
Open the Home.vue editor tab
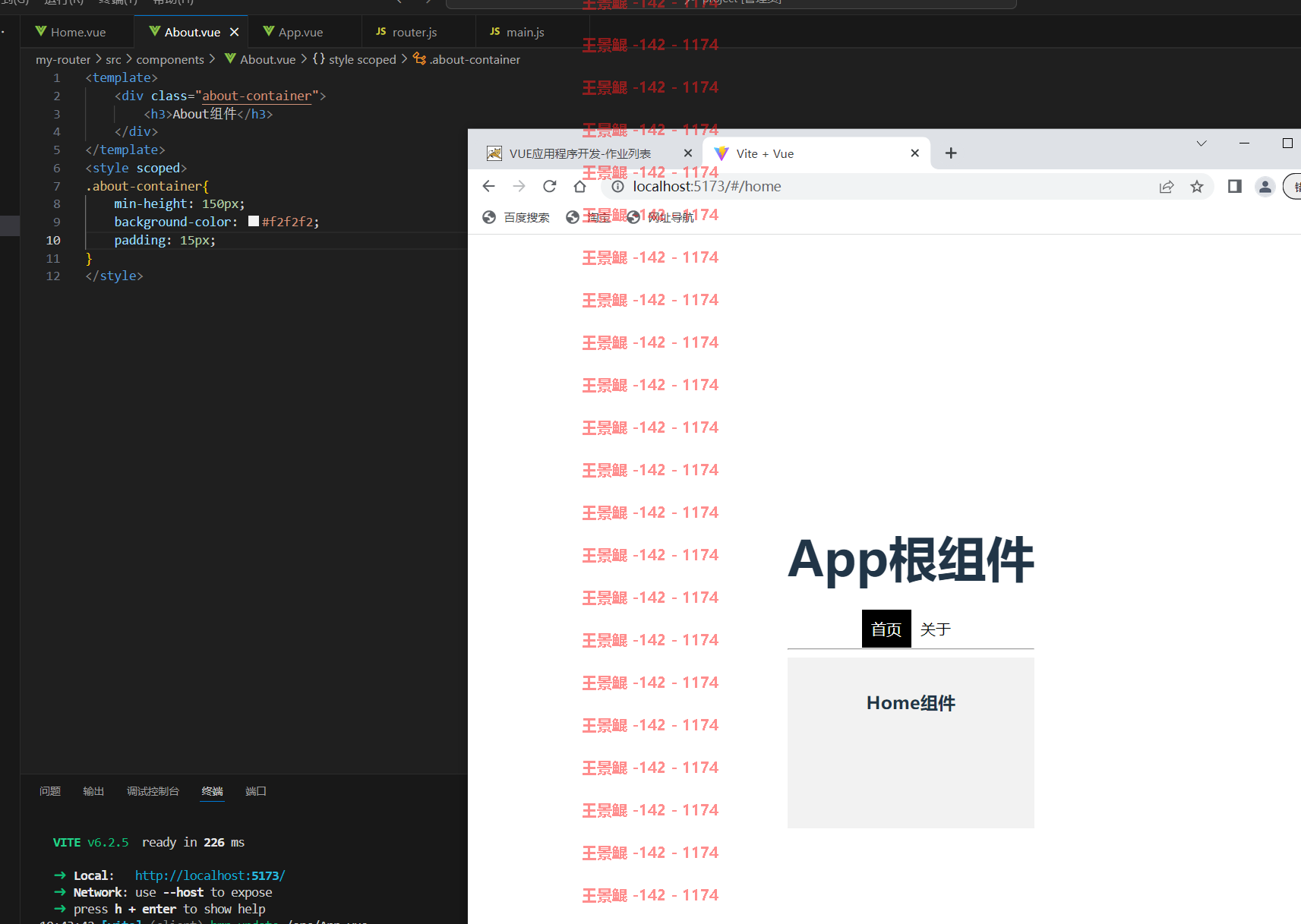(x=71, y=32)
